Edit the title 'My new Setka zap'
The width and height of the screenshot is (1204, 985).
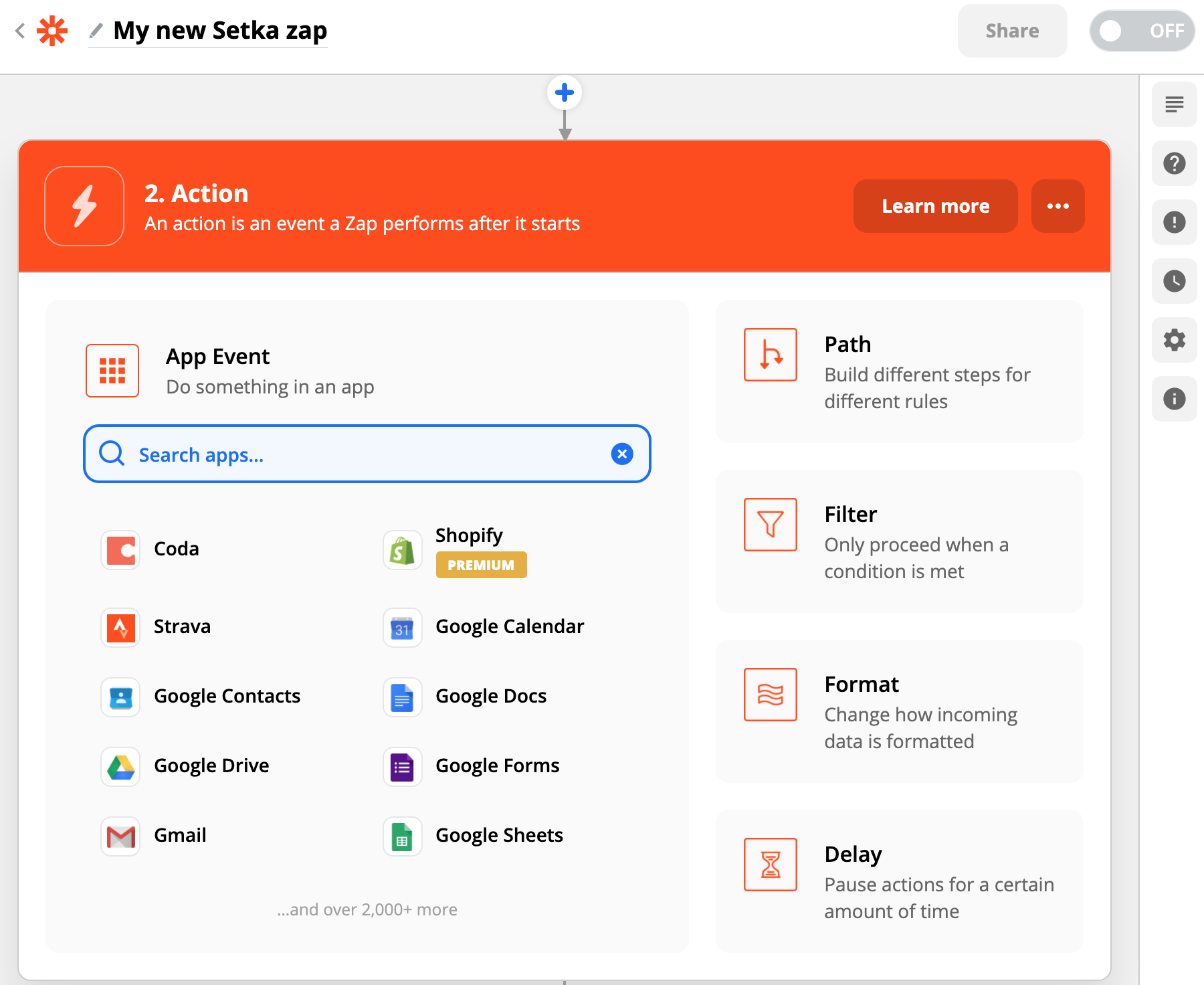click(220, 31)
